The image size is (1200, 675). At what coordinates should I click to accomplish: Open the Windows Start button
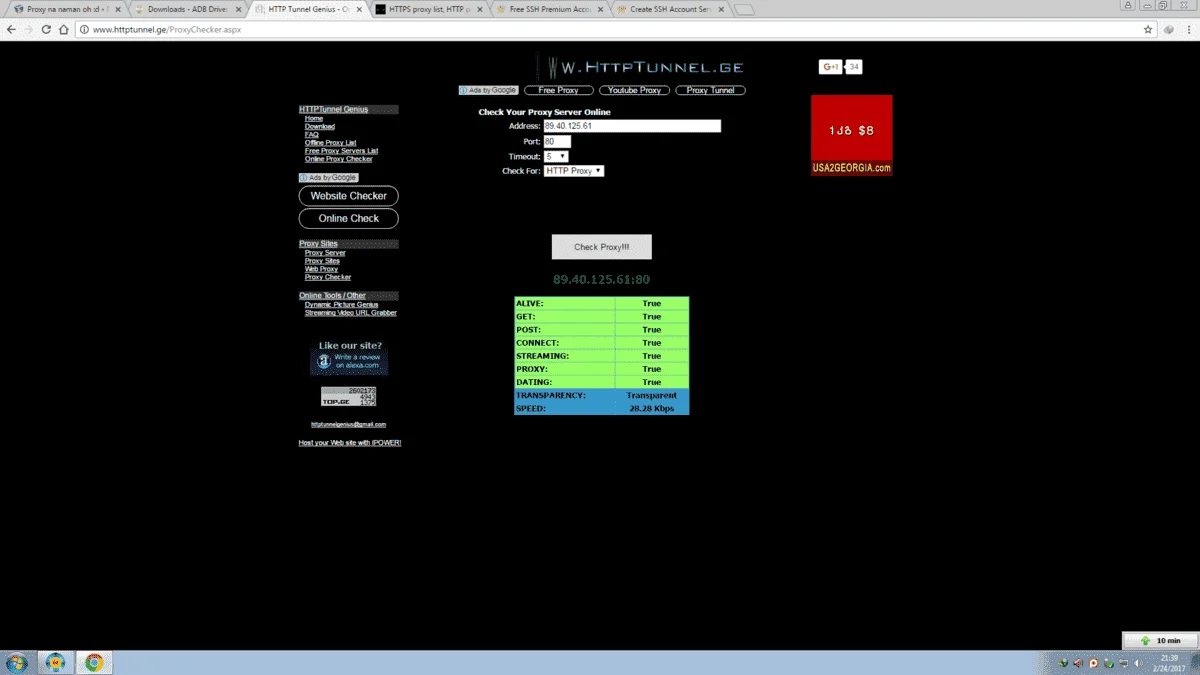pos(17,663)
